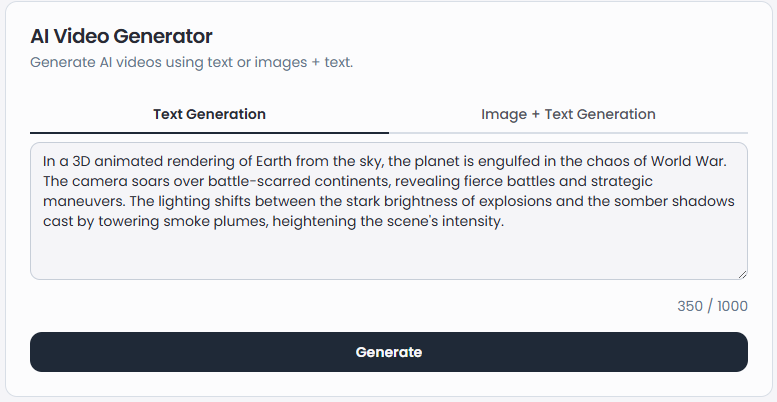Open the Image + Text Generation tab
Viewport: 777px width, 402px height.
[568, 114]
